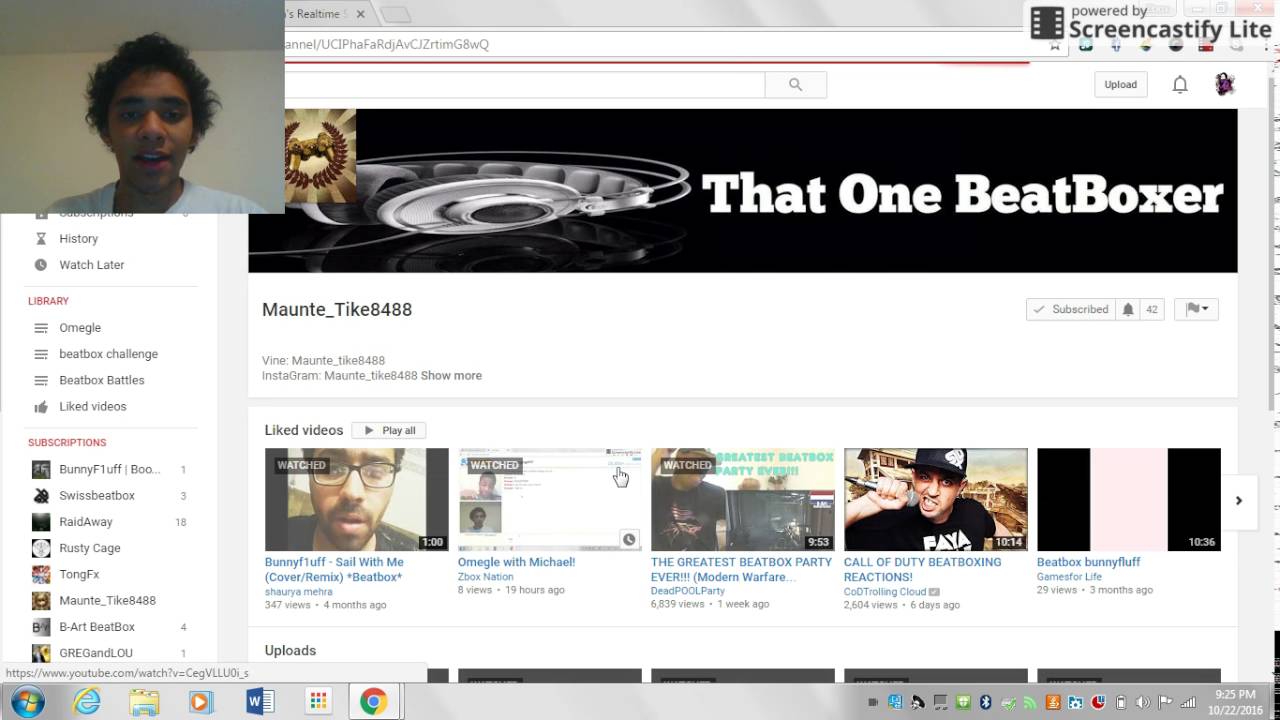
Task: Open the volume speaker tray icon
Action: pos(1142,702)
